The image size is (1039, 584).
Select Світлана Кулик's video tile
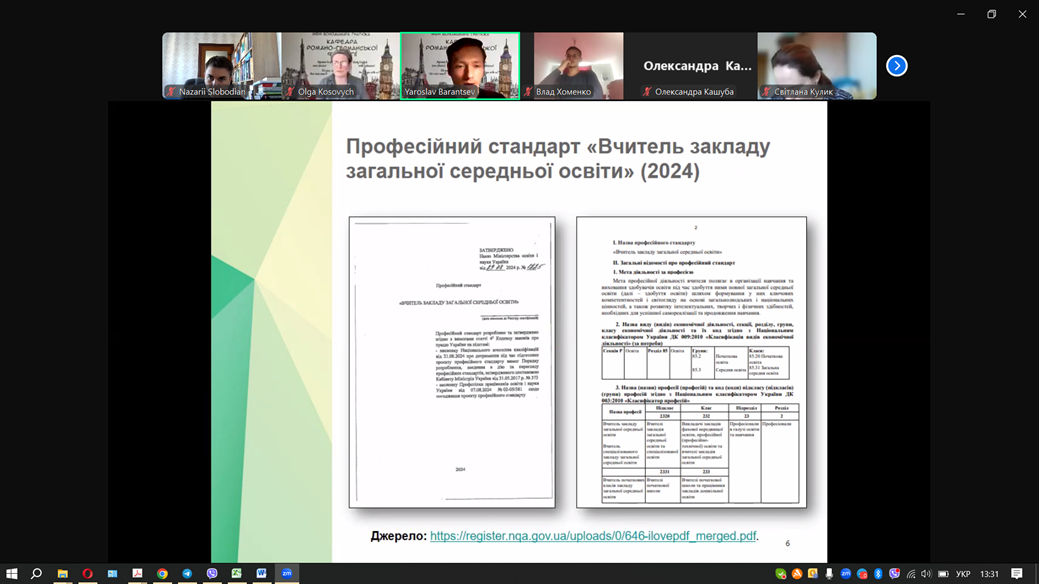[816, 66]
